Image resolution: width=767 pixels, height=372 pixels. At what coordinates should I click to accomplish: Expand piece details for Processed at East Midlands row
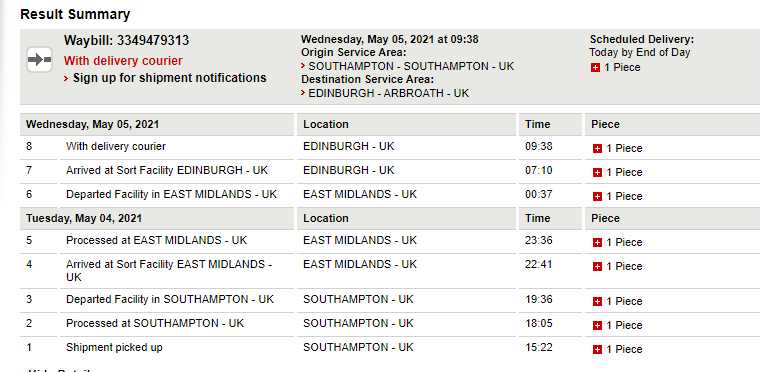[x=597, y=242]
